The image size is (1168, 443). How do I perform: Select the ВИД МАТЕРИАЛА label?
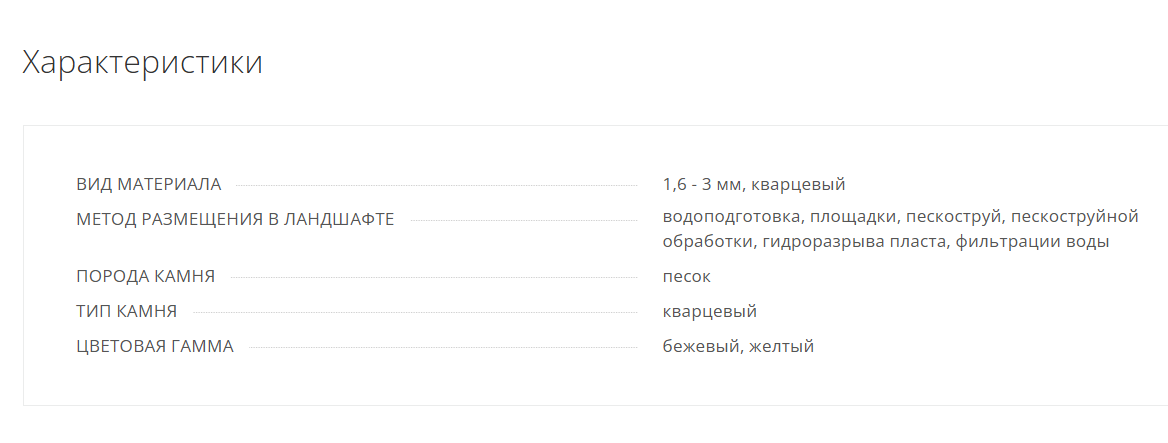[x=149, y=184]
